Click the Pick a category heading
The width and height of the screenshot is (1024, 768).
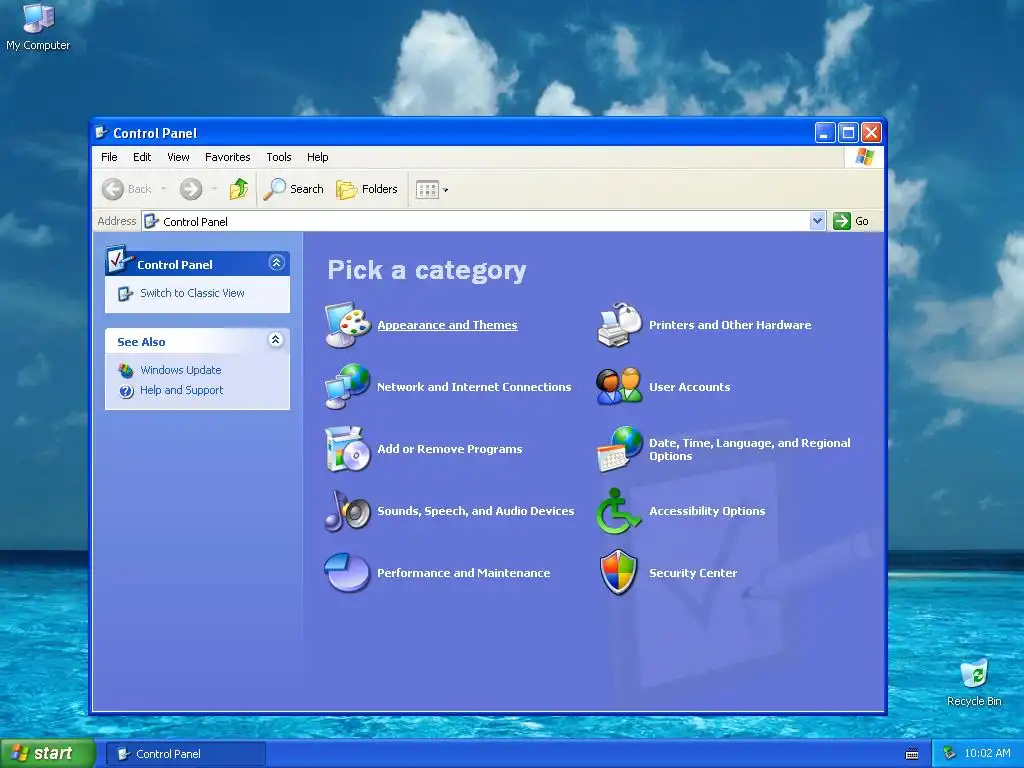(x=426, y=270)
